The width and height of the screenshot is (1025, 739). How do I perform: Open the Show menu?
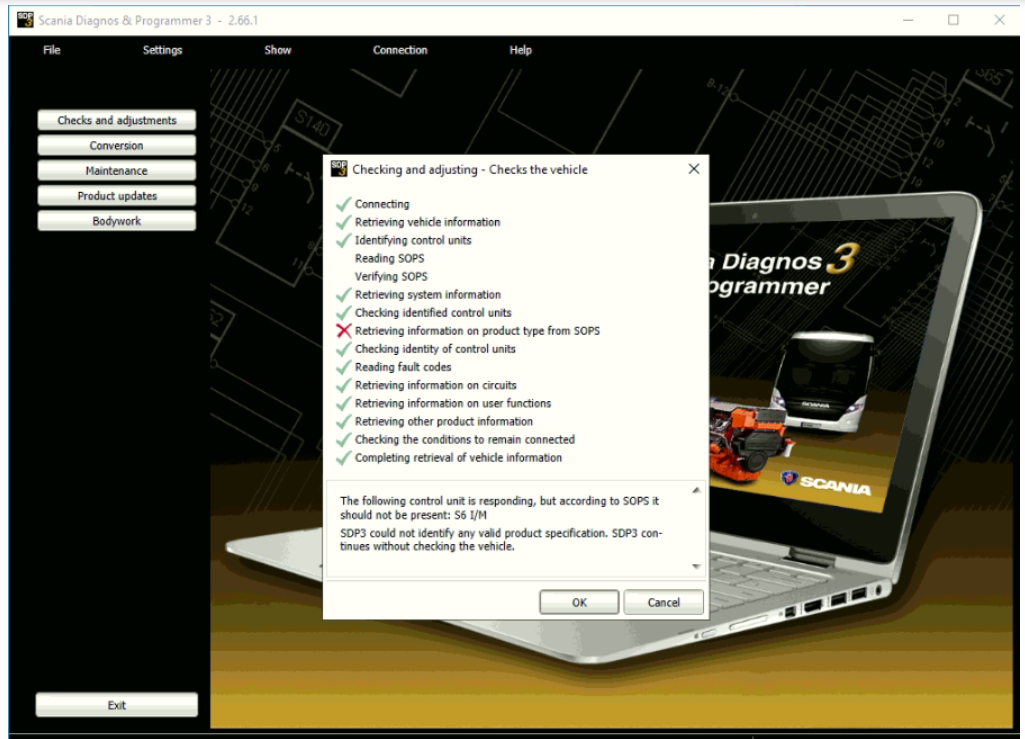(x=277, y=50)
